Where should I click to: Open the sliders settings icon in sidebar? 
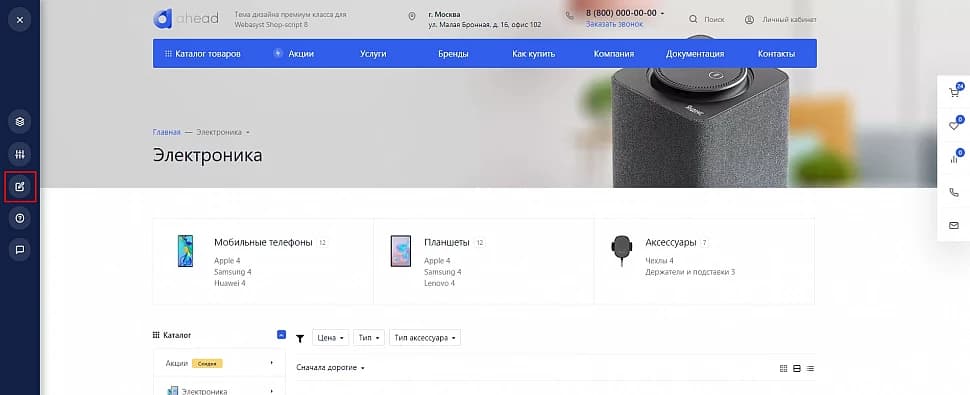click(x=20, y=154)
